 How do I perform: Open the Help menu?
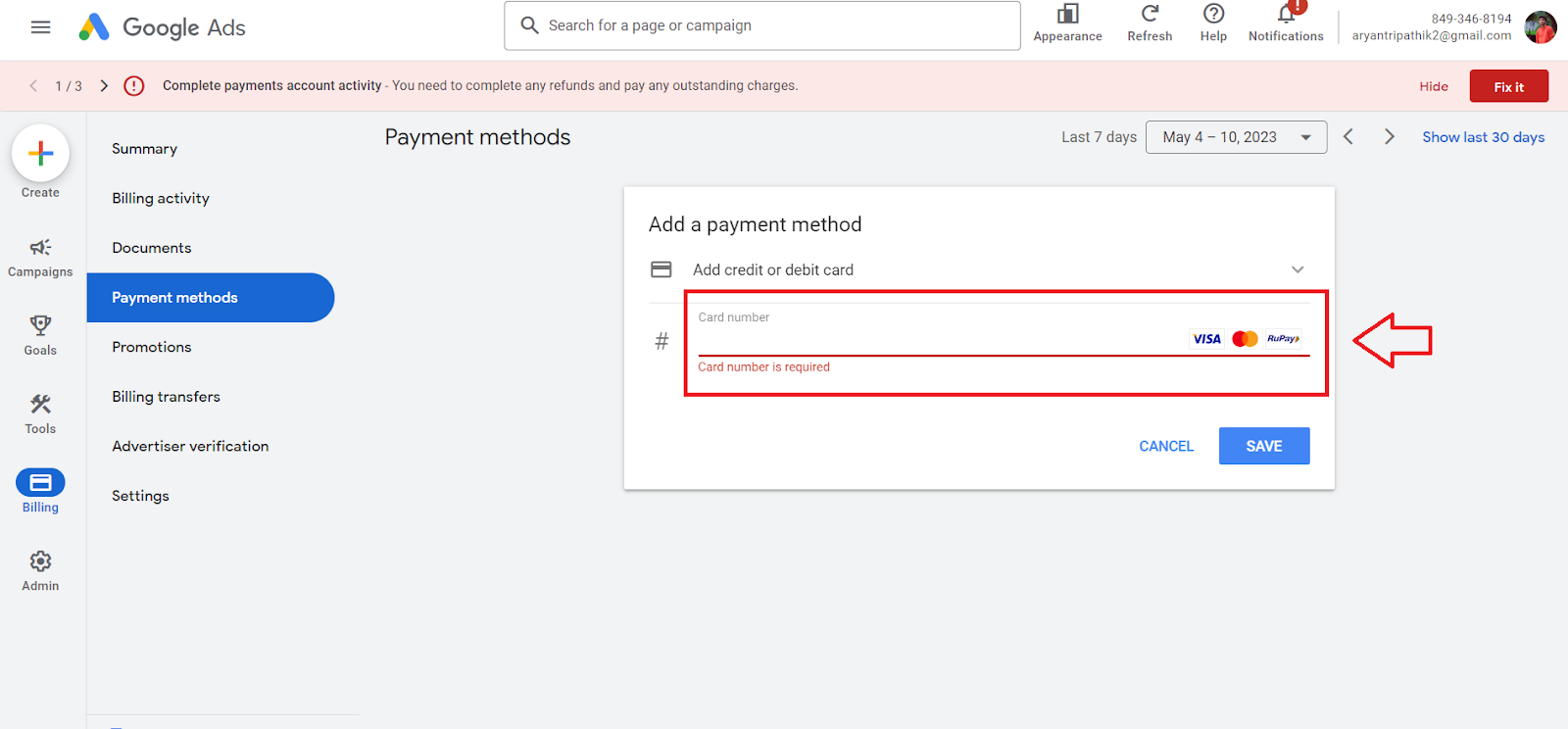coord(1213,24)
